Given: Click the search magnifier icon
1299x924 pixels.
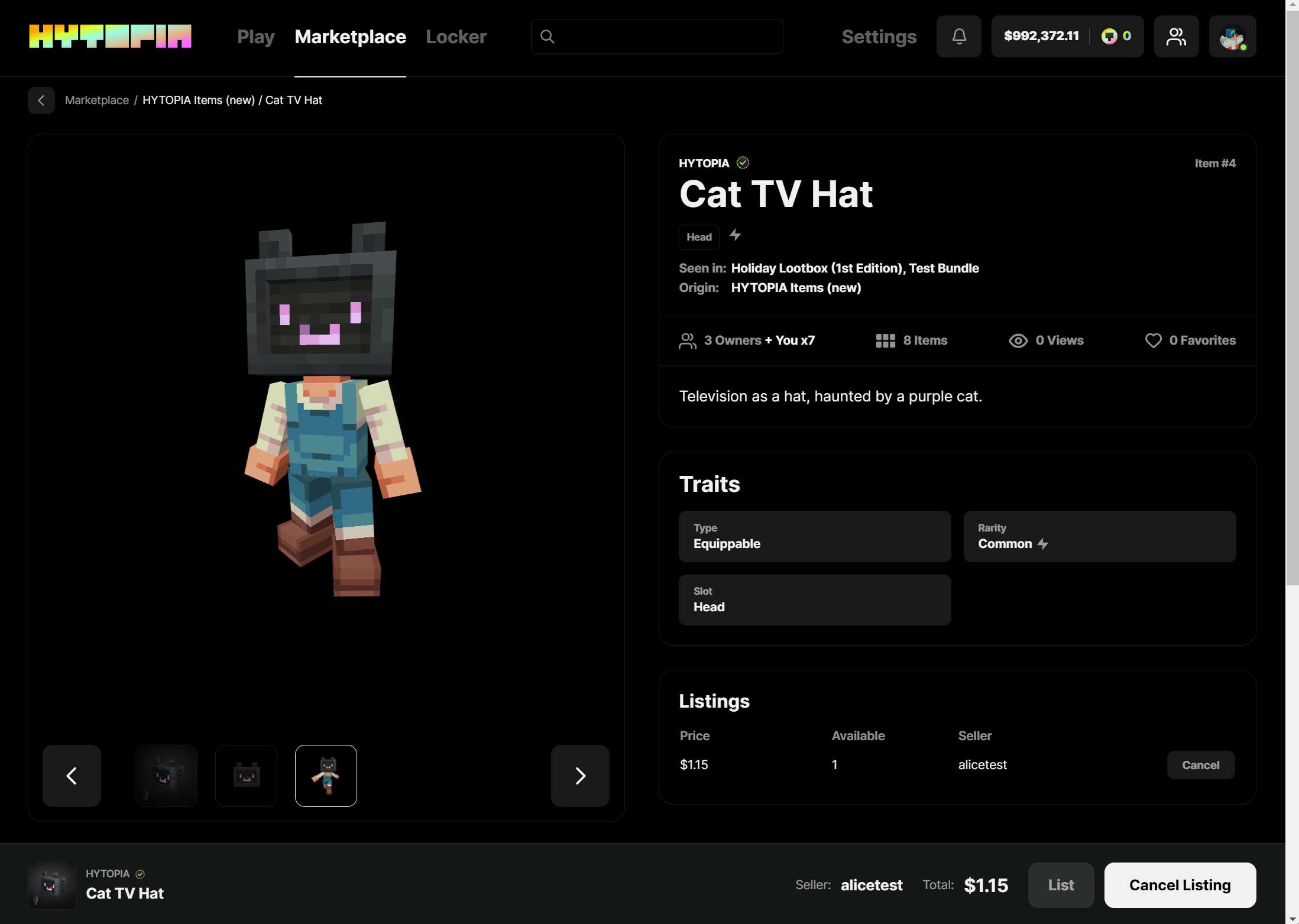Looking at the screenshot, I should pyautogui.click(x=548, y=37).
